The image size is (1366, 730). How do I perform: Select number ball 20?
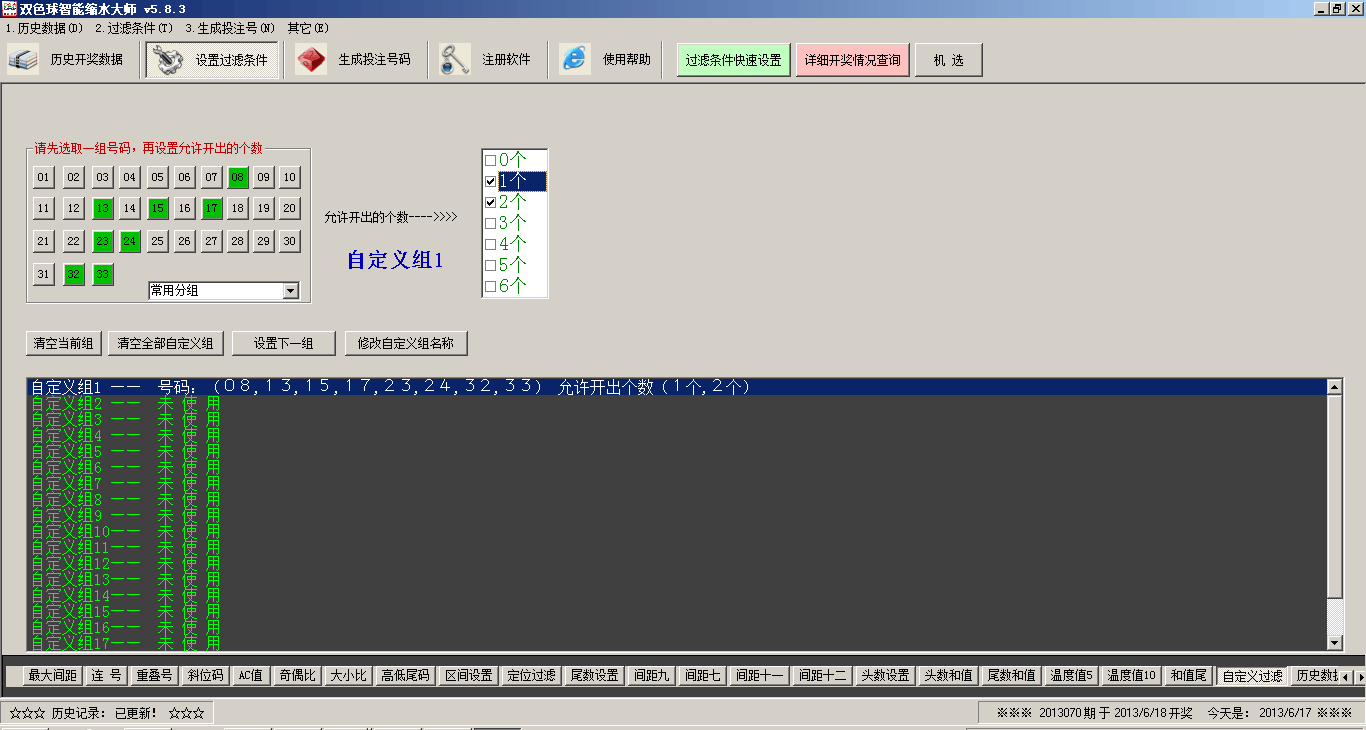289,208
